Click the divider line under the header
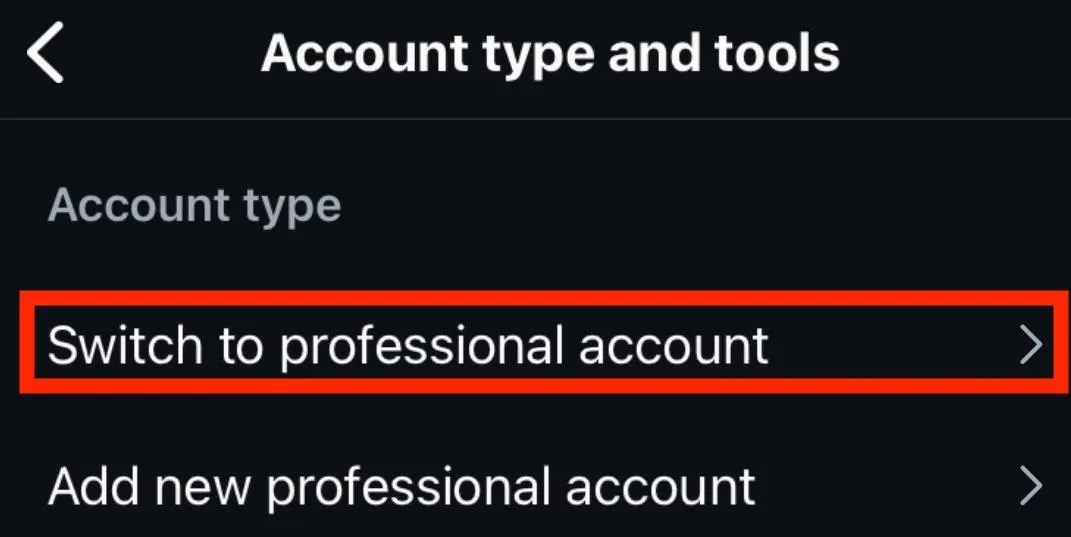 536,119
